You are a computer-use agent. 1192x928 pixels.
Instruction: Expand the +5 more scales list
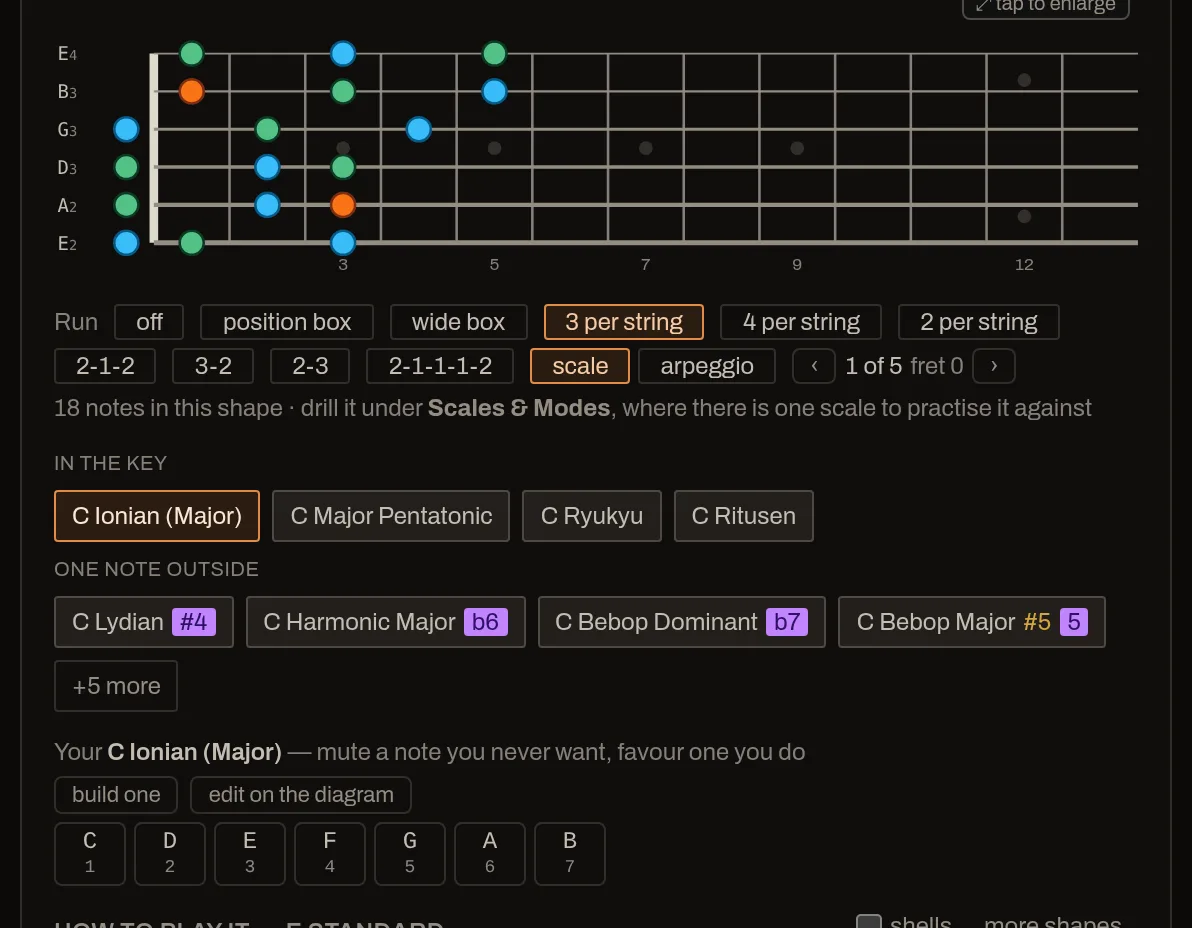click(116, 686)
